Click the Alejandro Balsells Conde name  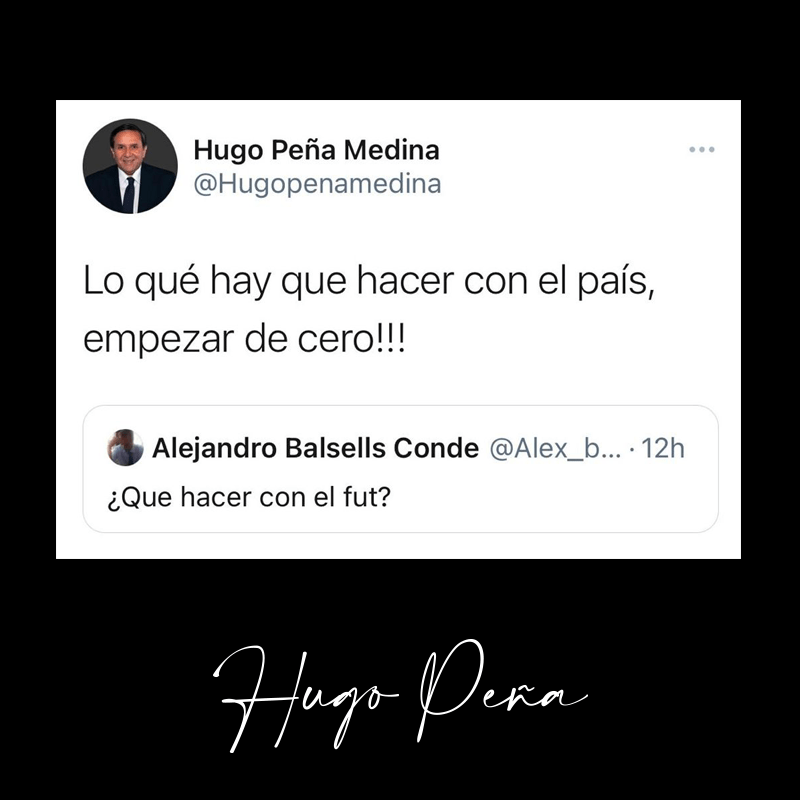pos(315,448)
